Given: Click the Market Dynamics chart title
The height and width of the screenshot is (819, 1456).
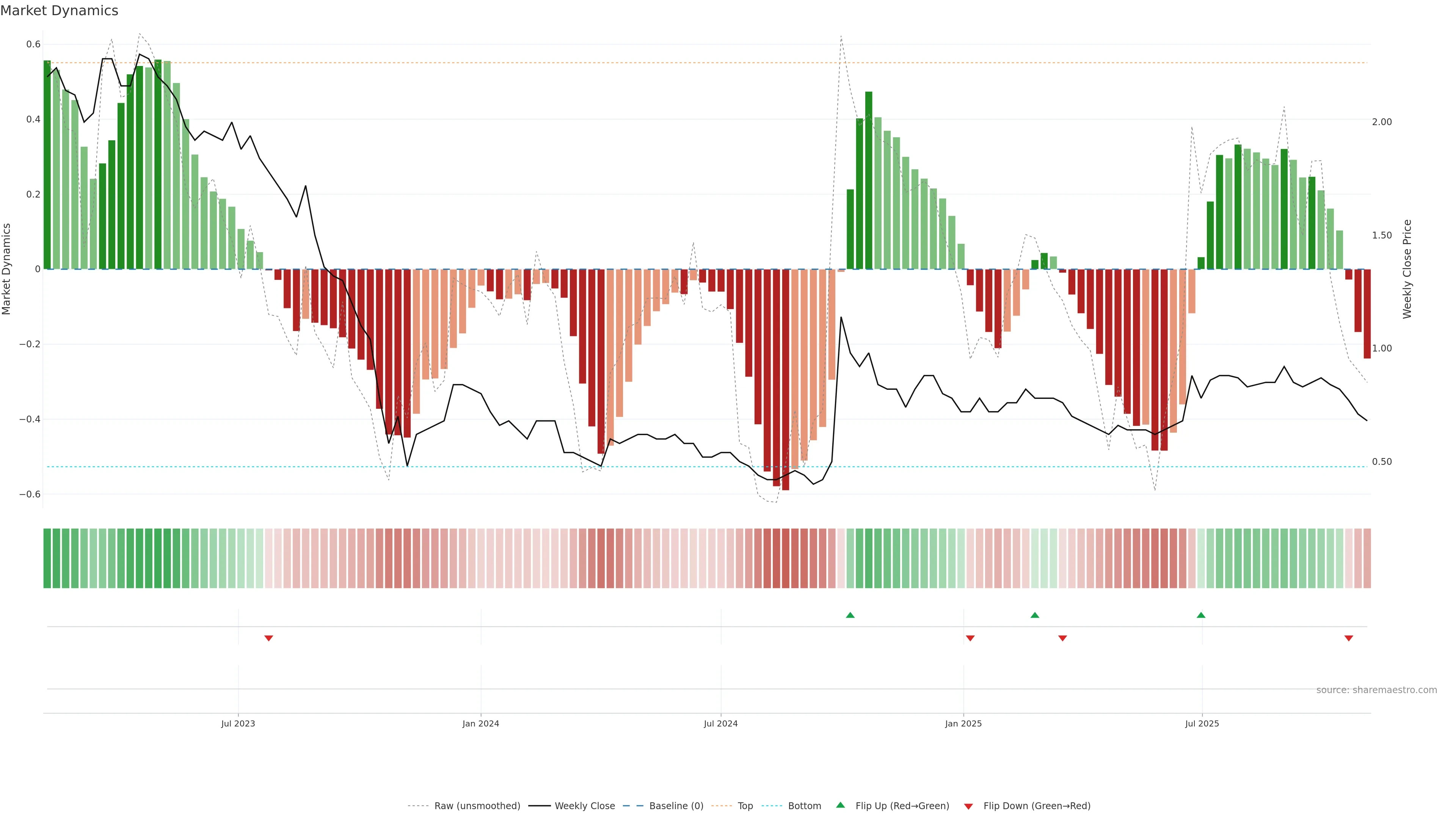Looking at the screenshot, I should coord(60,11).
